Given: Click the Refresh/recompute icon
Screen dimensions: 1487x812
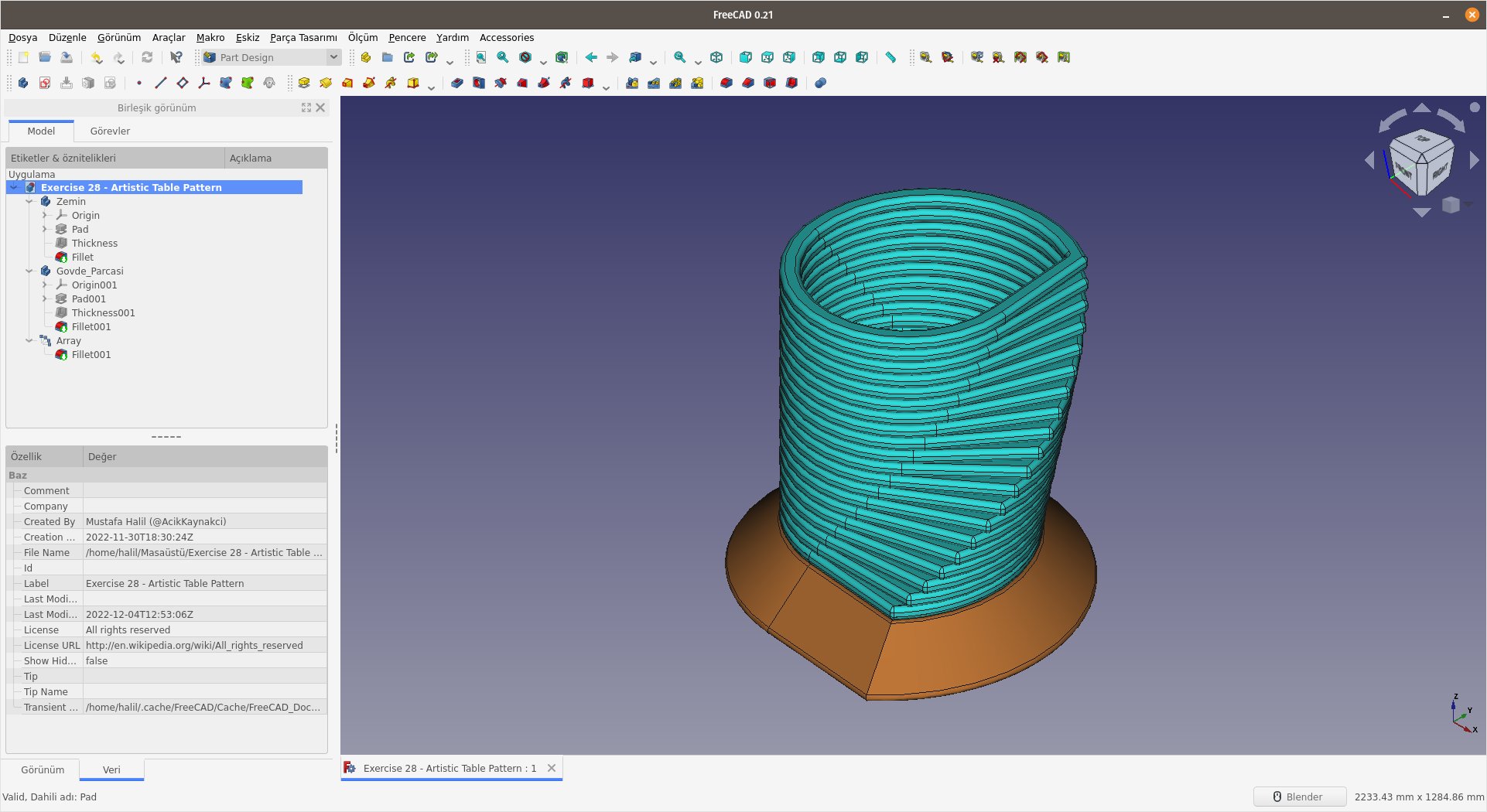Looking at the screenshot, I should [x=147, y=57].
